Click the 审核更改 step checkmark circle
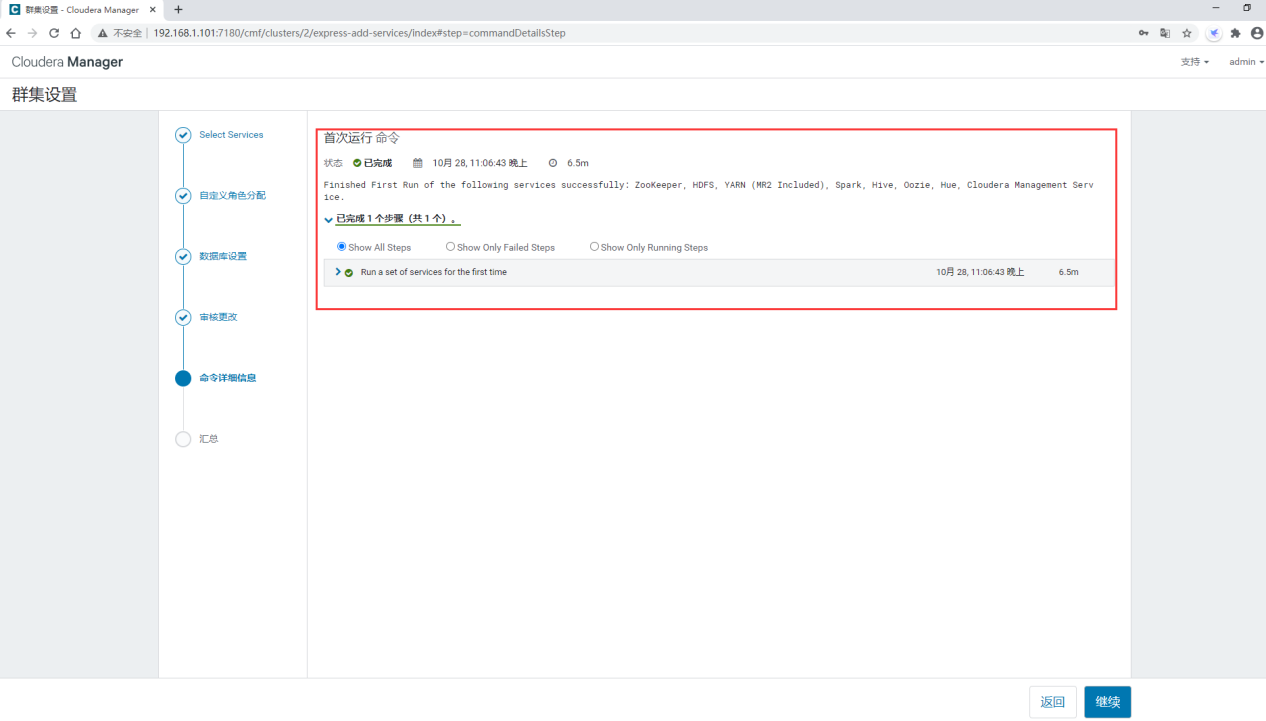This screenshot has height=721, width=1266. [183, 318]
